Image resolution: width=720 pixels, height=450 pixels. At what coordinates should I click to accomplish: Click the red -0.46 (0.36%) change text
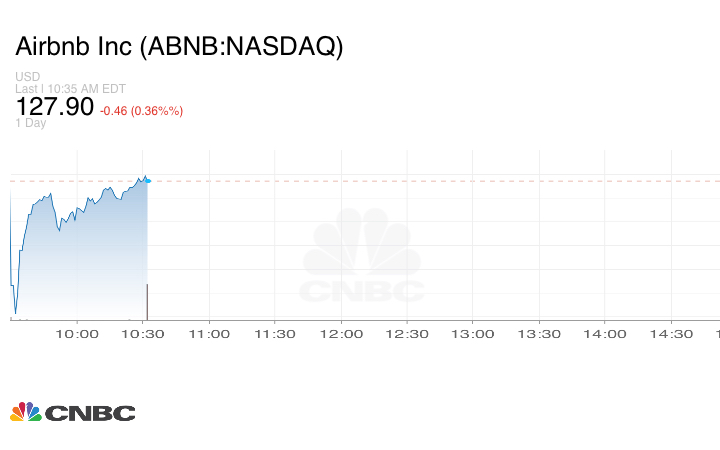coord(141,110)
